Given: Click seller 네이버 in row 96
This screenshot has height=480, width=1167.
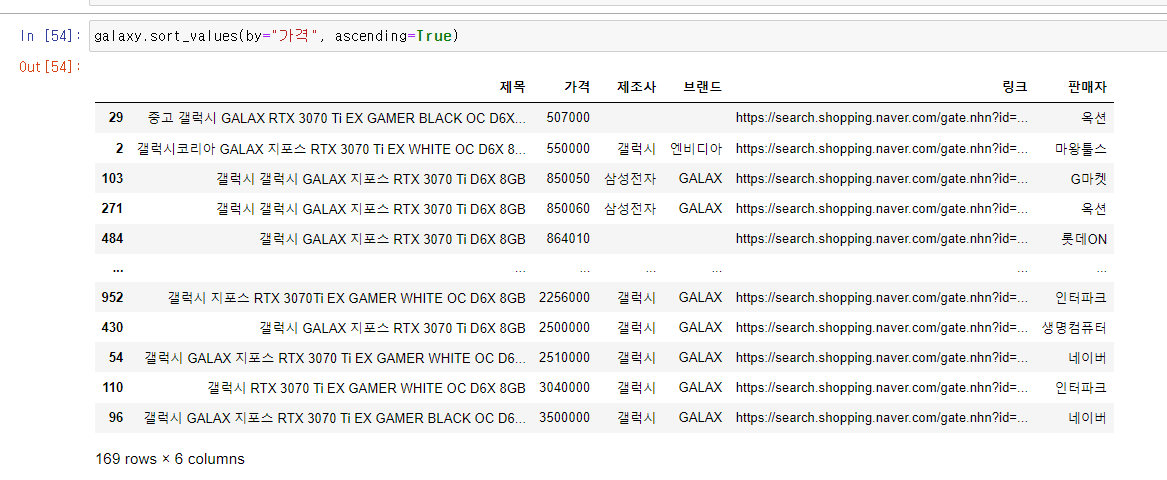Looking at the screenshot, I should [x=1087, y=417].
